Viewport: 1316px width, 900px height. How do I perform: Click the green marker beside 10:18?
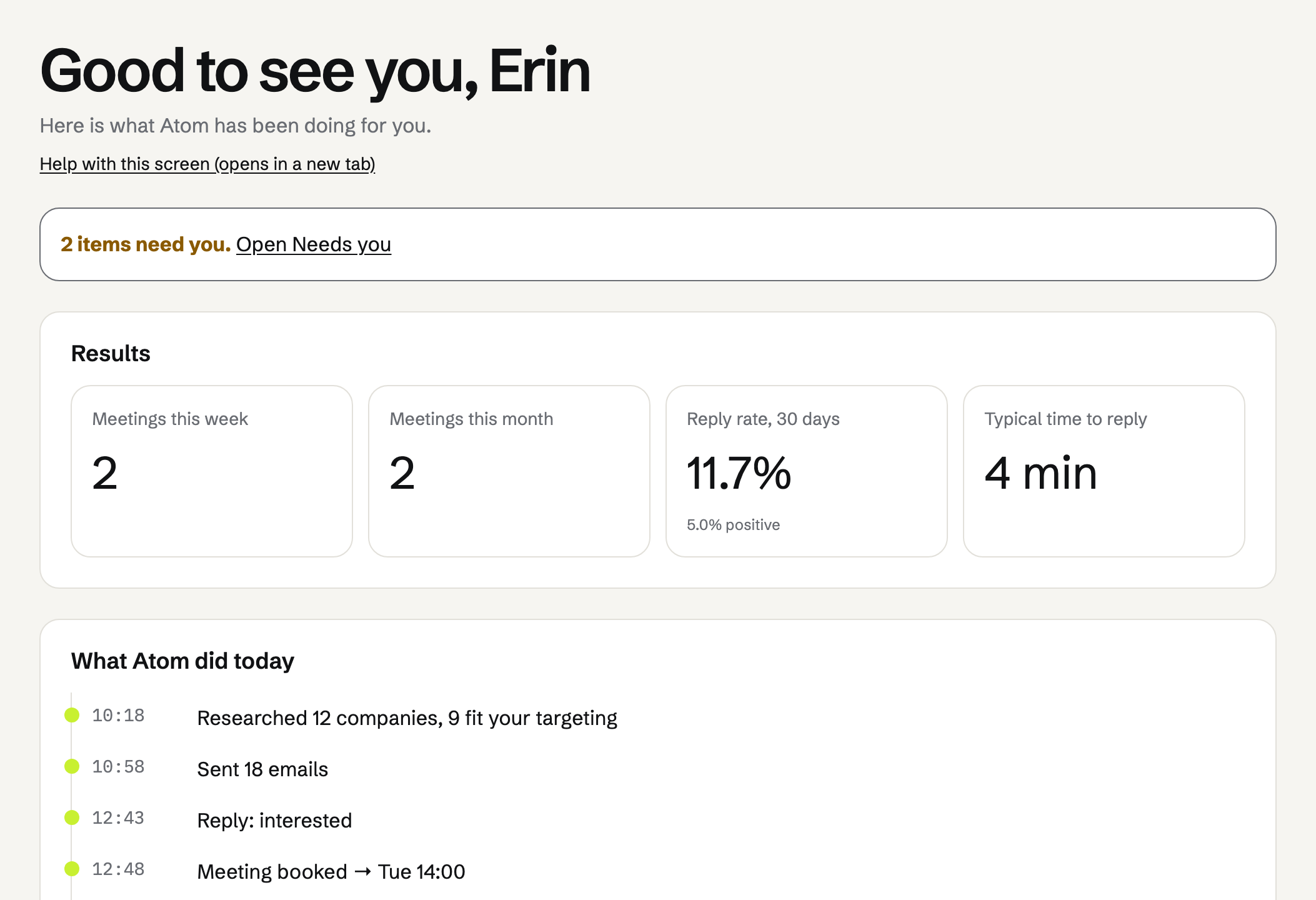[72, 715]
